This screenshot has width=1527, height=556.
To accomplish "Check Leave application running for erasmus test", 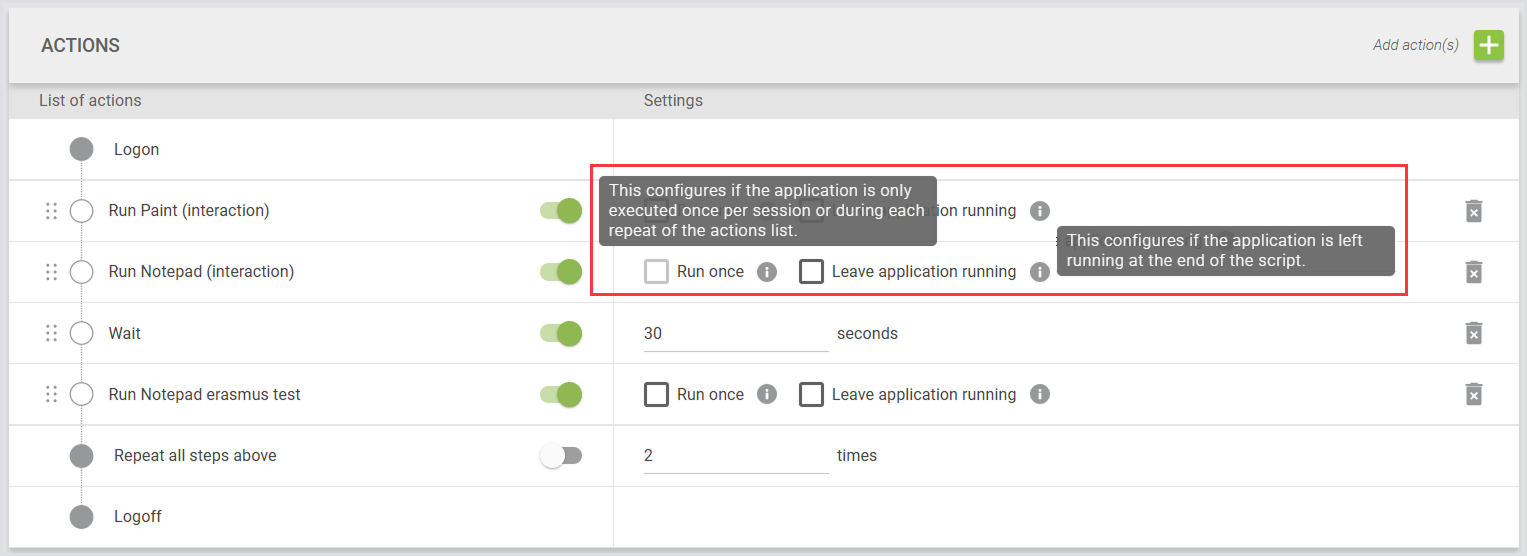I will (811, 394).
